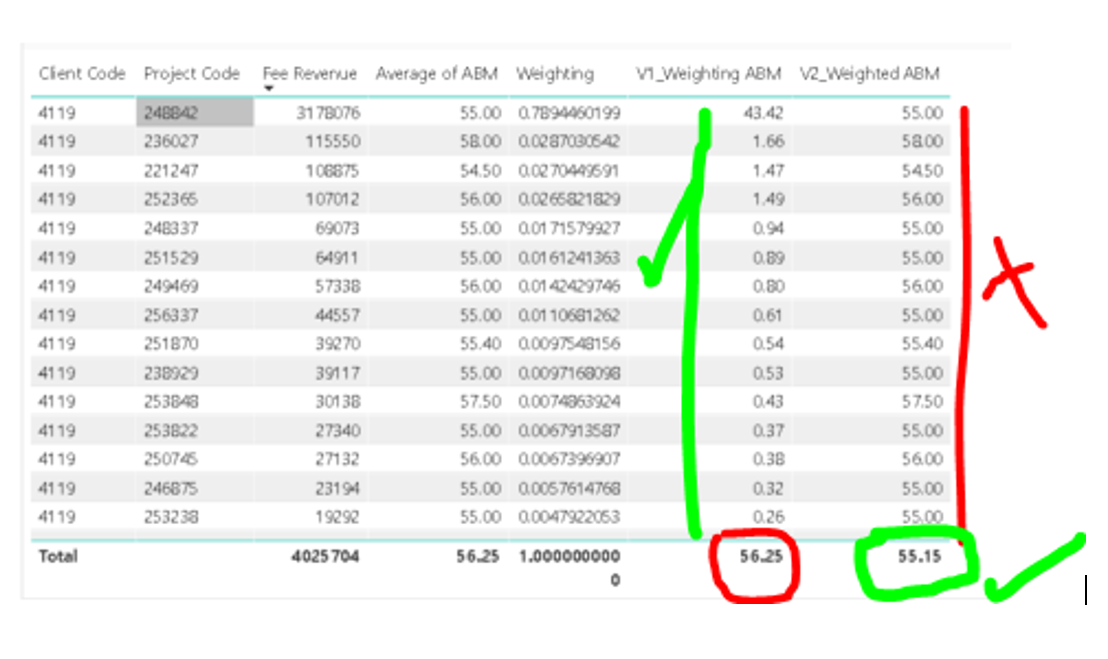Click the fee revenue value 107012
The image size is (1108, 659).
[x=333, y=199]
